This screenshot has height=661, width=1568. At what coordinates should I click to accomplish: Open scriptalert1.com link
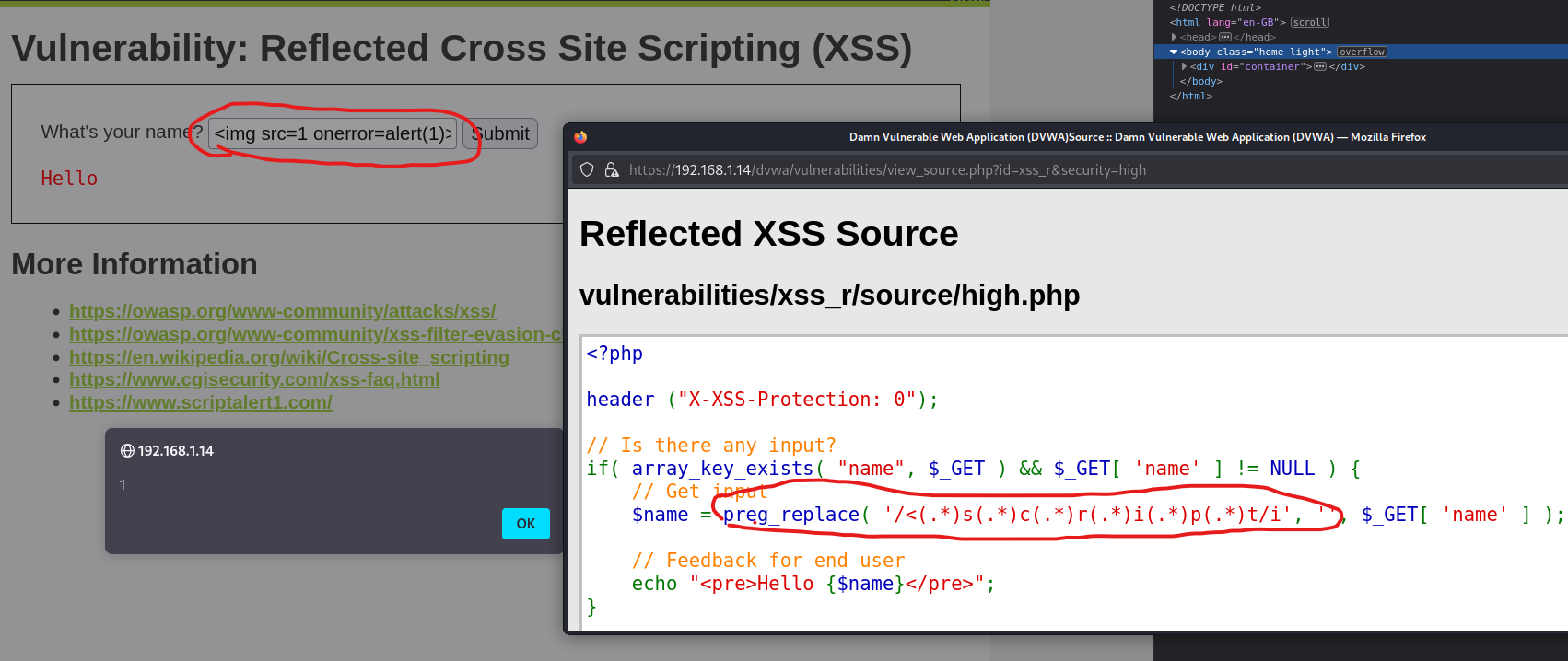pyautogui.click(x=201, y=402)
